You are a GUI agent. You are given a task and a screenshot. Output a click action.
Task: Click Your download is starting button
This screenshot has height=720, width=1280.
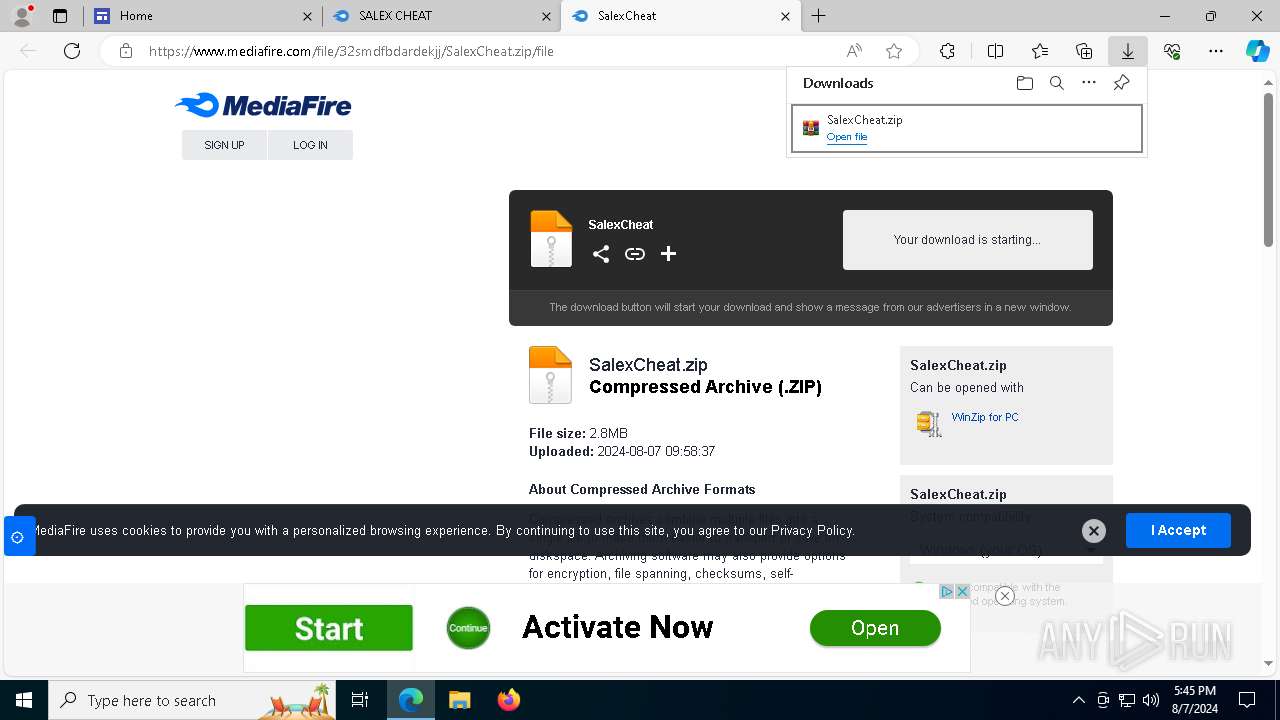(967, 240)
